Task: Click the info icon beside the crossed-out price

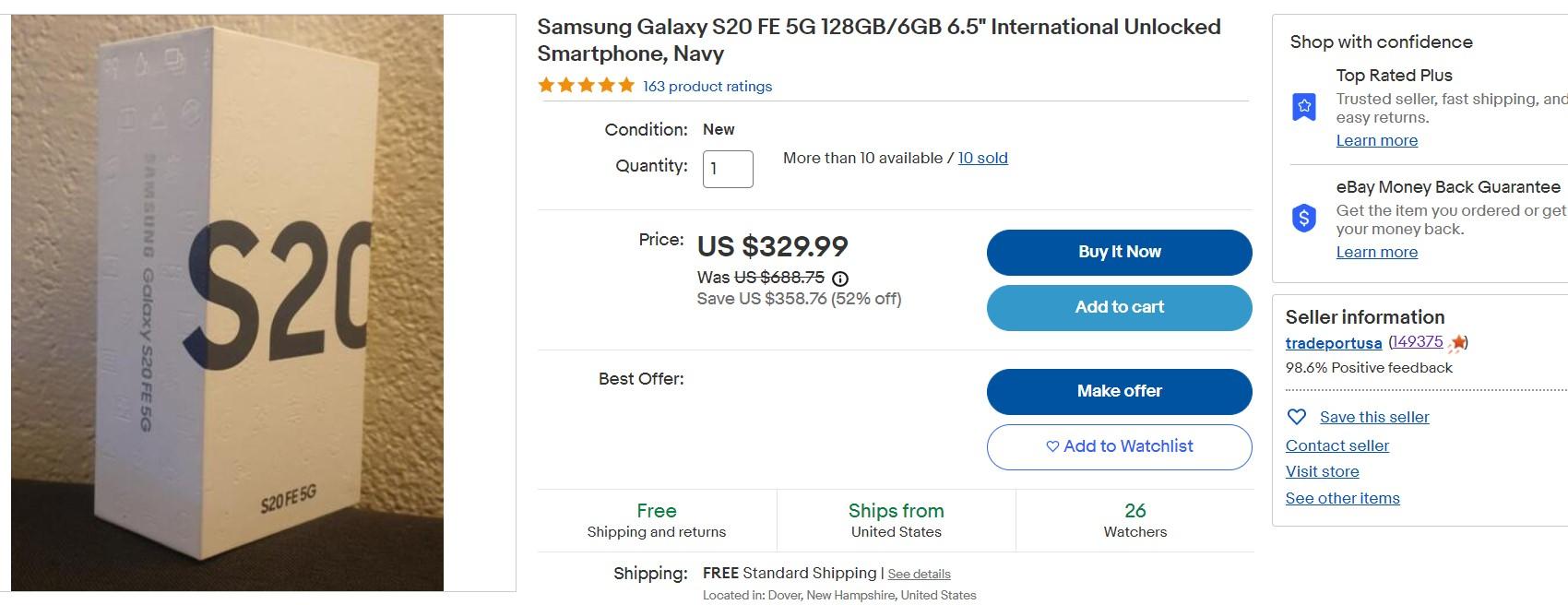Action: click(840, 278)
